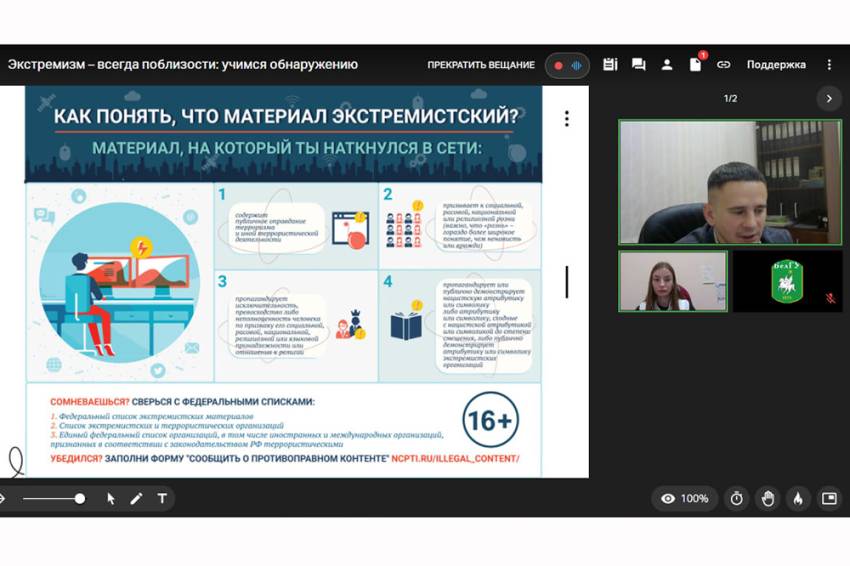850x566 pixels.
Task: Click the broadcast title 'Экстремизм – всегда поблизости'
Action: (x=183, y=65)
